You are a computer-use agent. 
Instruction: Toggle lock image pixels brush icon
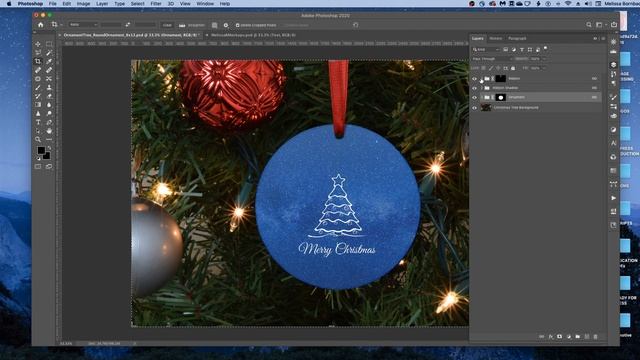491,68
